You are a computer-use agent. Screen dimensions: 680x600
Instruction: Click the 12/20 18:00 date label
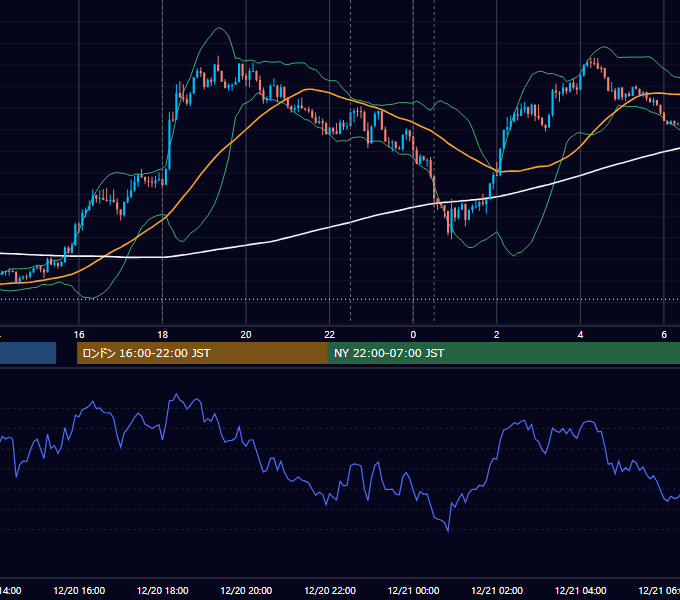163,590
